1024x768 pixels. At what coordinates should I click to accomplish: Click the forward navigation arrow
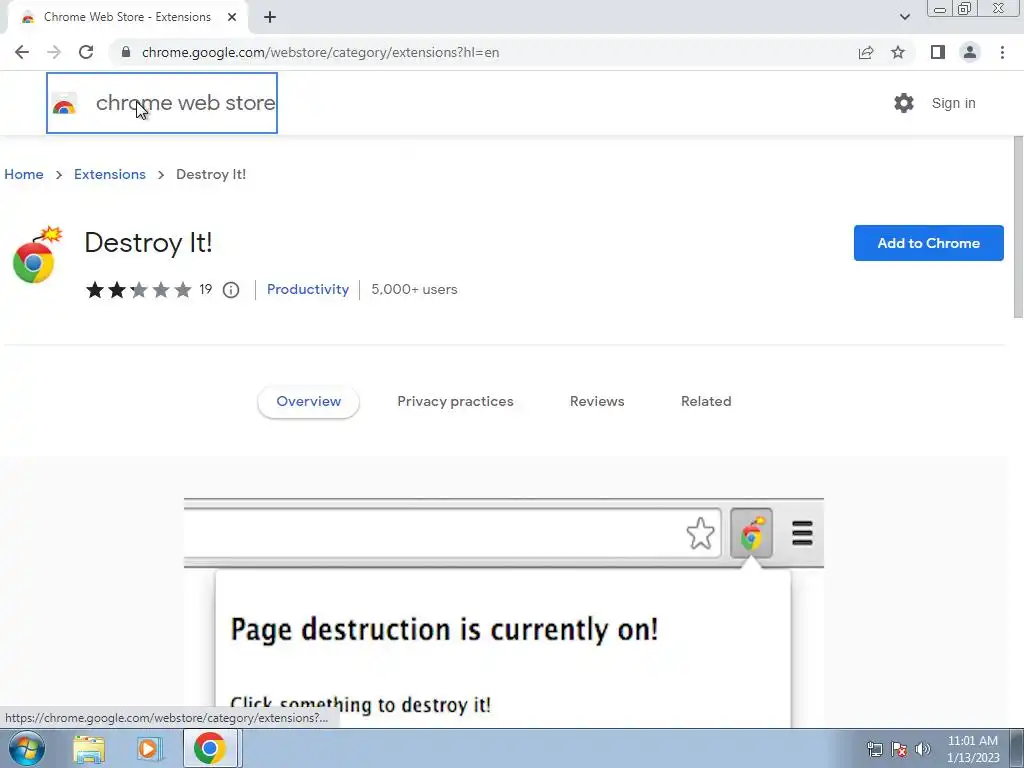54,52
